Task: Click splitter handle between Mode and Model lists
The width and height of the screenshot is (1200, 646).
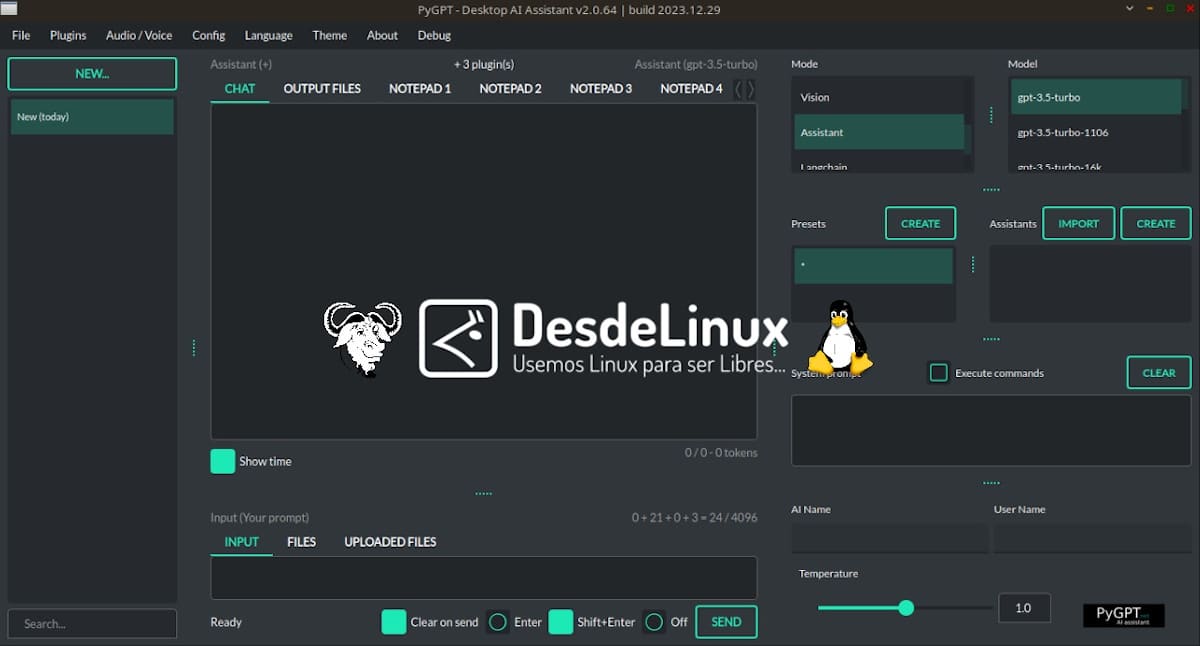Action: (x=991, y=115)
